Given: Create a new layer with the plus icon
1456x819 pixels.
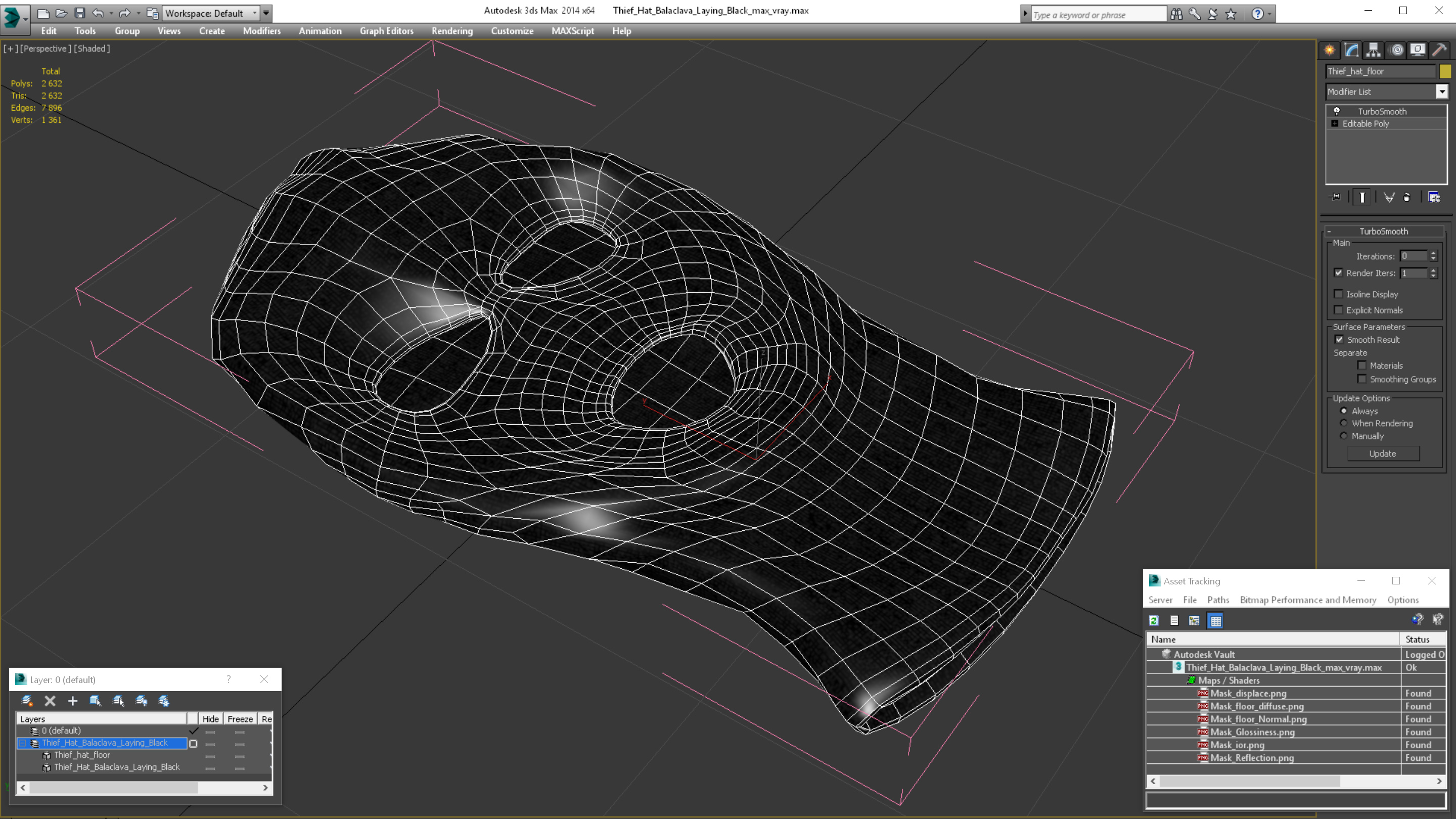Looking at the screenshot, I should [72, 701].
